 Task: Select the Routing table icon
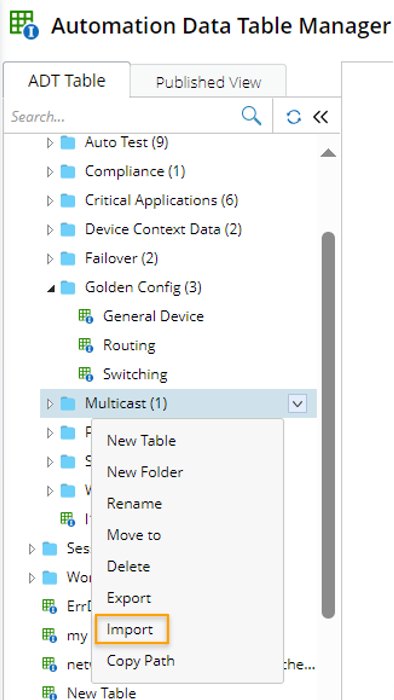[86, 345]
